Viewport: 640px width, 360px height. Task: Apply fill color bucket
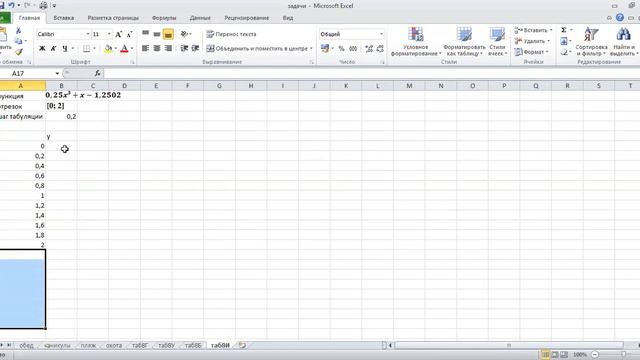click(x=108, y=49)
